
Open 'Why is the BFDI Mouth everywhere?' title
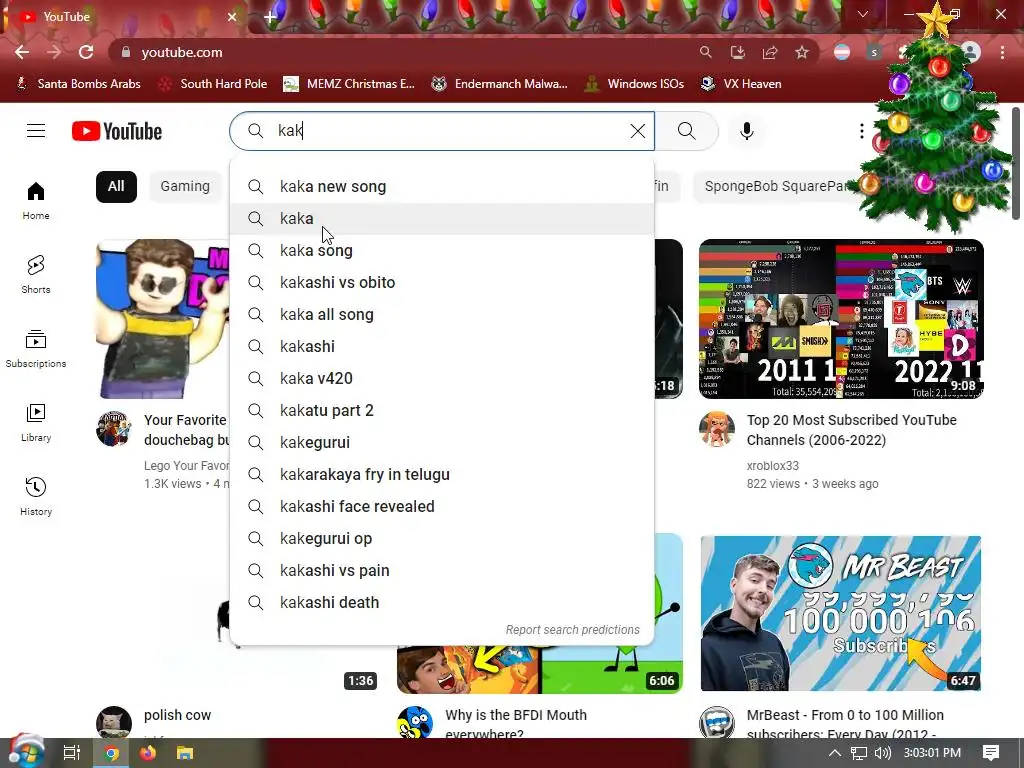click(x=516, y=724)
